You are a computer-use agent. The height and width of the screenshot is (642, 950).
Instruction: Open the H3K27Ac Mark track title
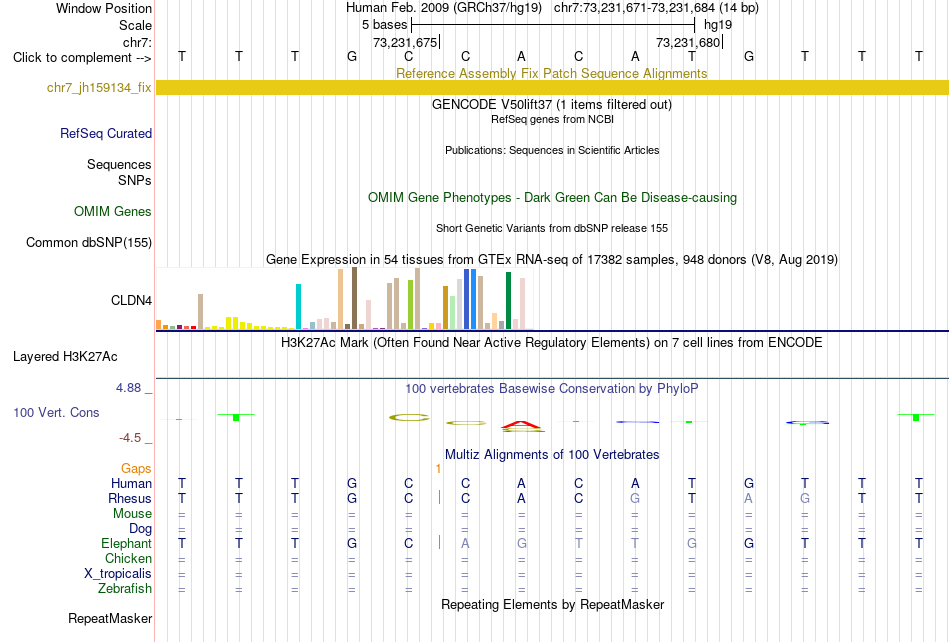551,343
